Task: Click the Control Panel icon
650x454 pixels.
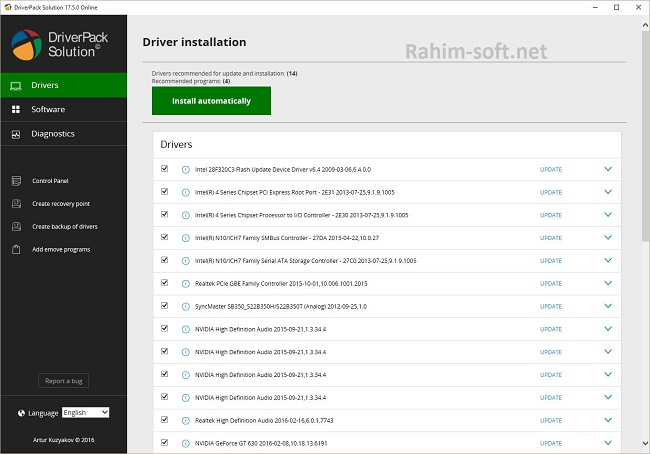Action: click(16, 181)
